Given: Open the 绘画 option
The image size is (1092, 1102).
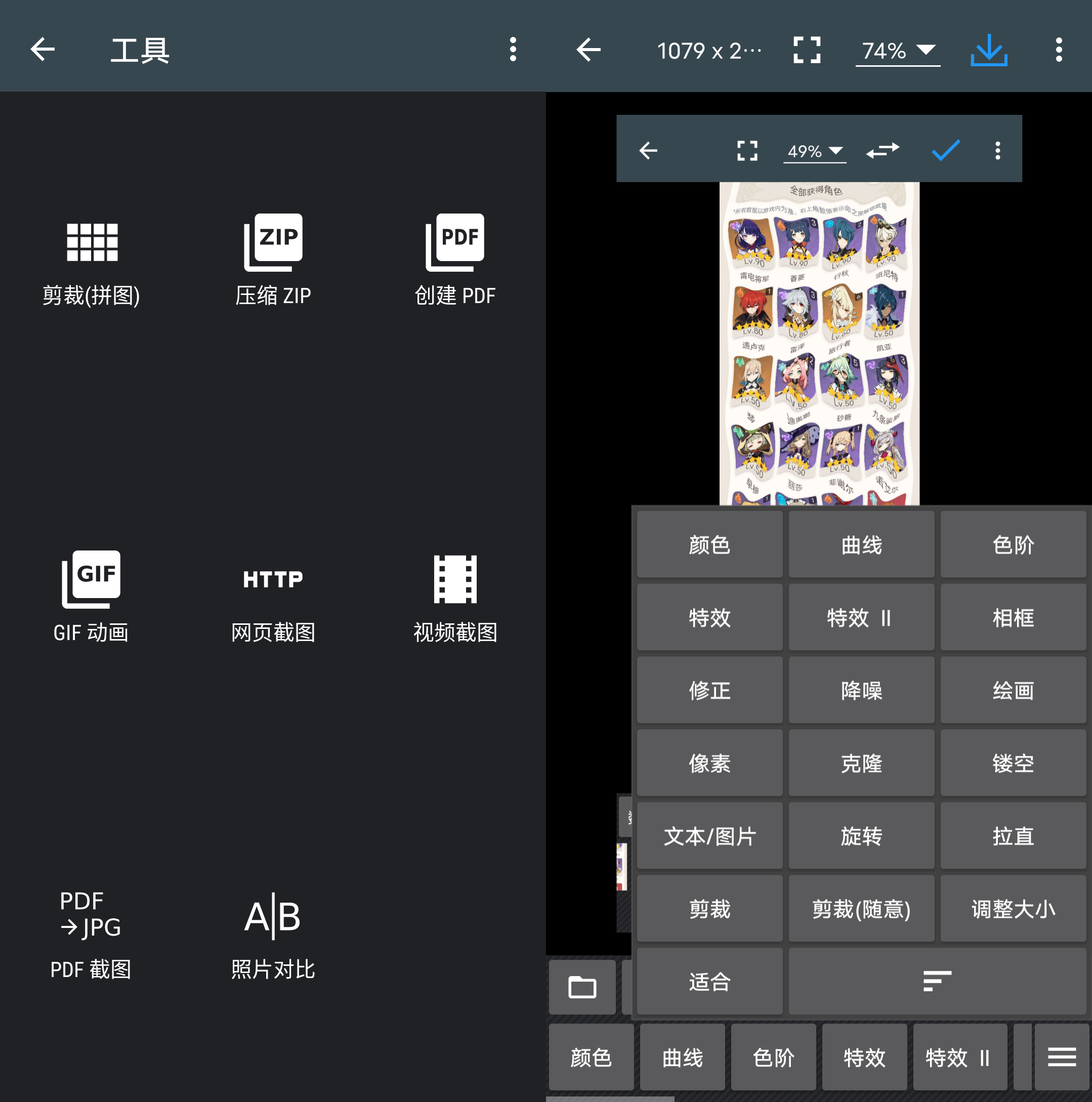Looking at the screenshot, I should click(x=1013, y=690).
